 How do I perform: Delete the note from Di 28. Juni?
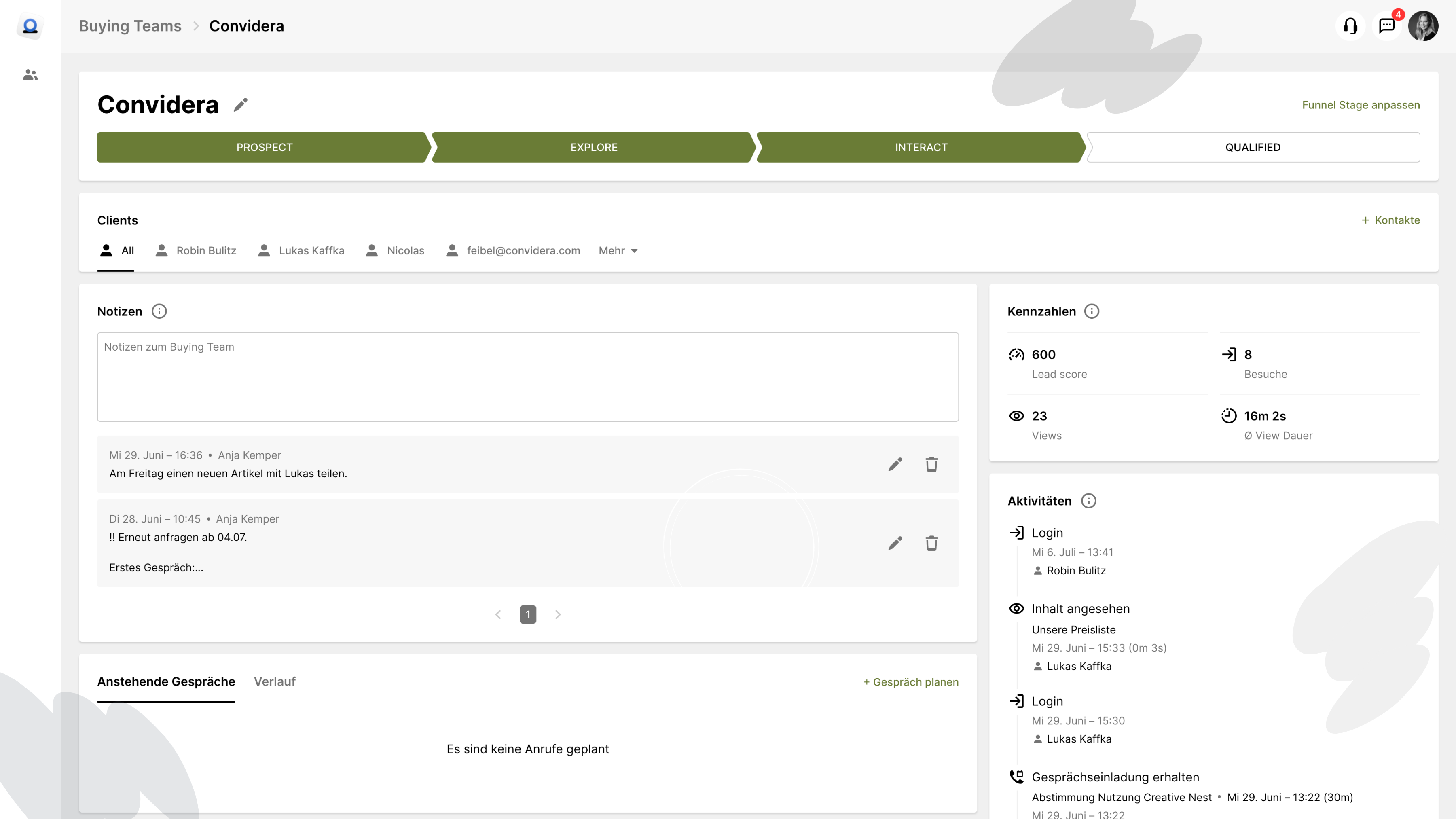click(931, 543)
